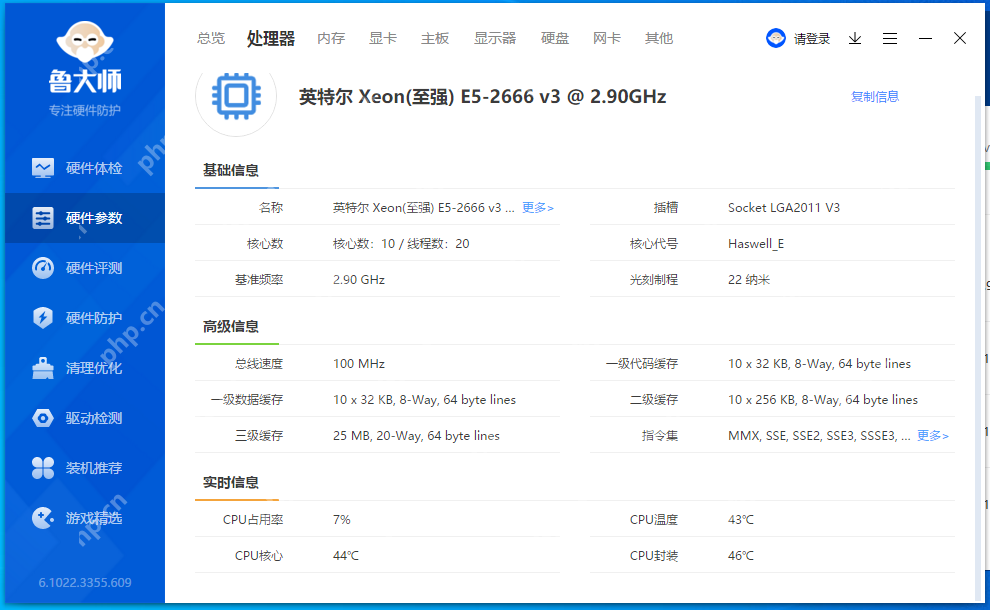This screenshot has width=990, height=610.
Task: Launch 清理优化 in the sidebar
Action: [x=84, y=367]
